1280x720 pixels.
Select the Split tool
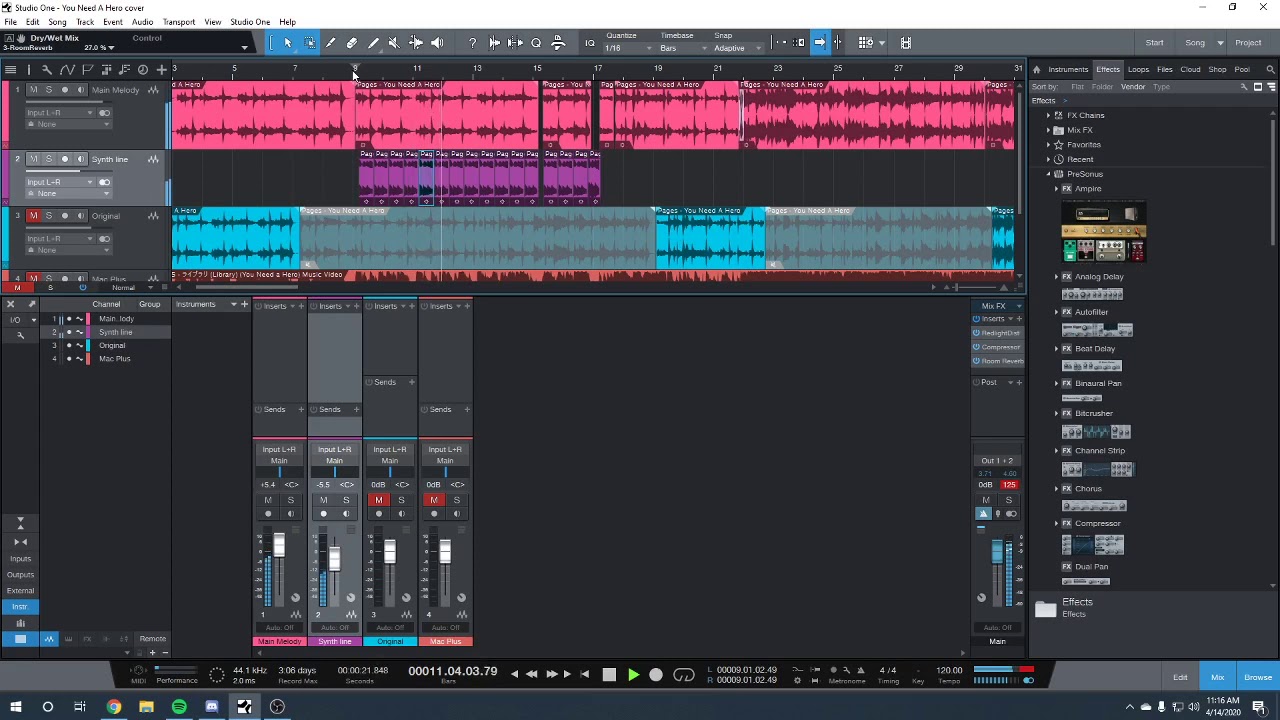(331, 43)
